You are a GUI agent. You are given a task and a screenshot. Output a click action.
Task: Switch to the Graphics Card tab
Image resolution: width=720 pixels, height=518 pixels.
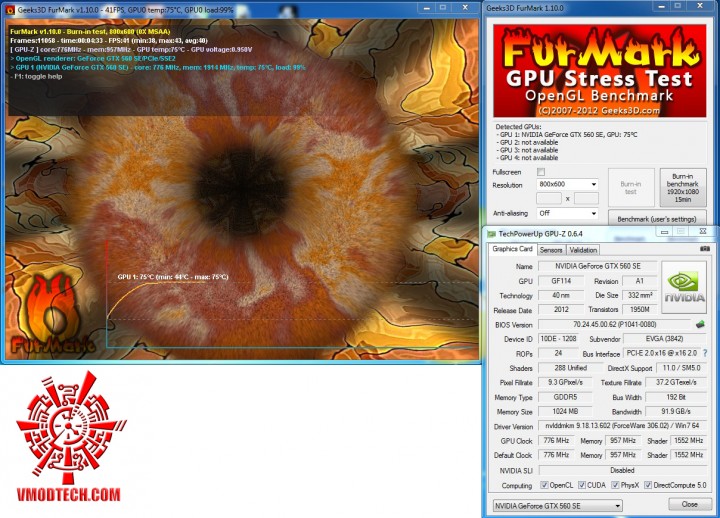click(x=512, y=249)
